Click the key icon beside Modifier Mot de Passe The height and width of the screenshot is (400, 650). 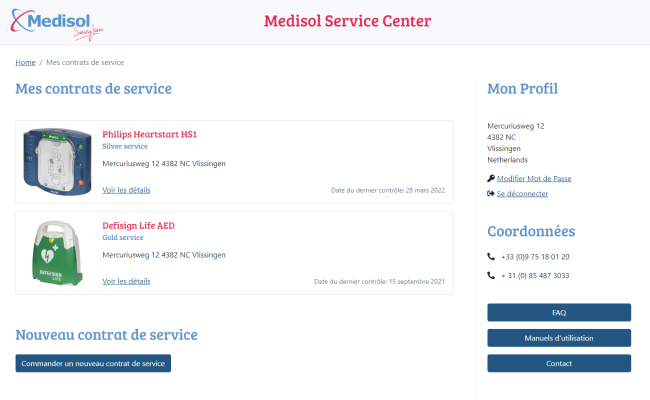pyautogui.click(x=491, y=178)
